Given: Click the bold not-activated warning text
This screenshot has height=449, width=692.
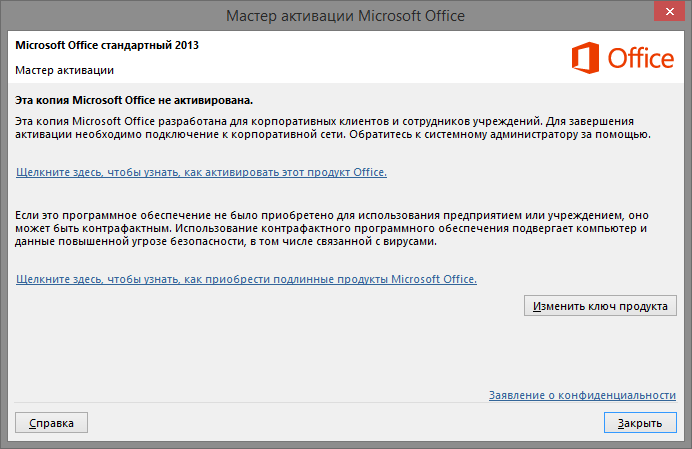Looking at the screenshot, I should 134,101.
